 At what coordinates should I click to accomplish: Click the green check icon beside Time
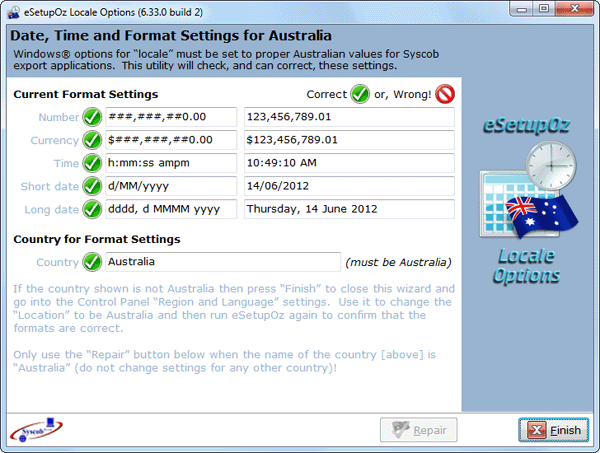pyautogui.click(x=93, y=163)
